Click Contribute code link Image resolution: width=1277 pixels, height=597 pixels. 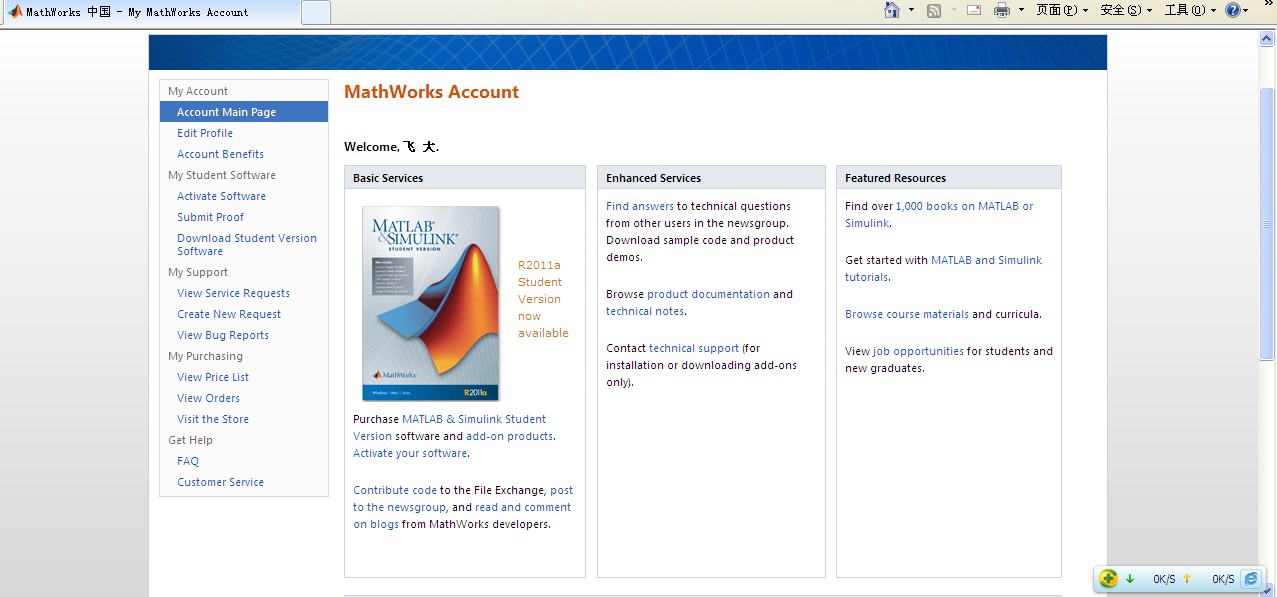[x=395, y=490]
